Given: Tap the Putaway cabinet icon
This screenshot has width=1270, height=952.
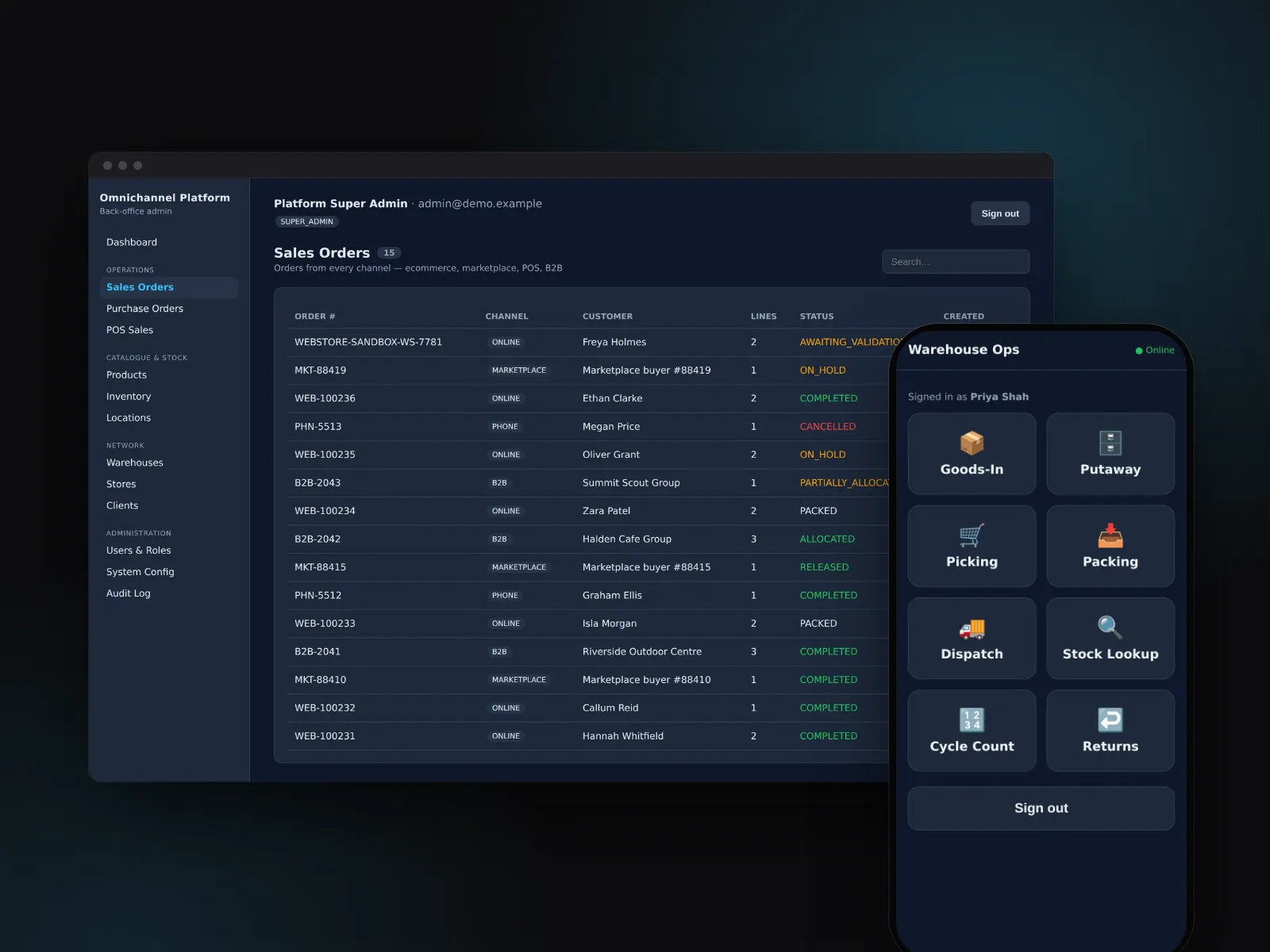Looking at the screenshot, I should pos(1110,443).
